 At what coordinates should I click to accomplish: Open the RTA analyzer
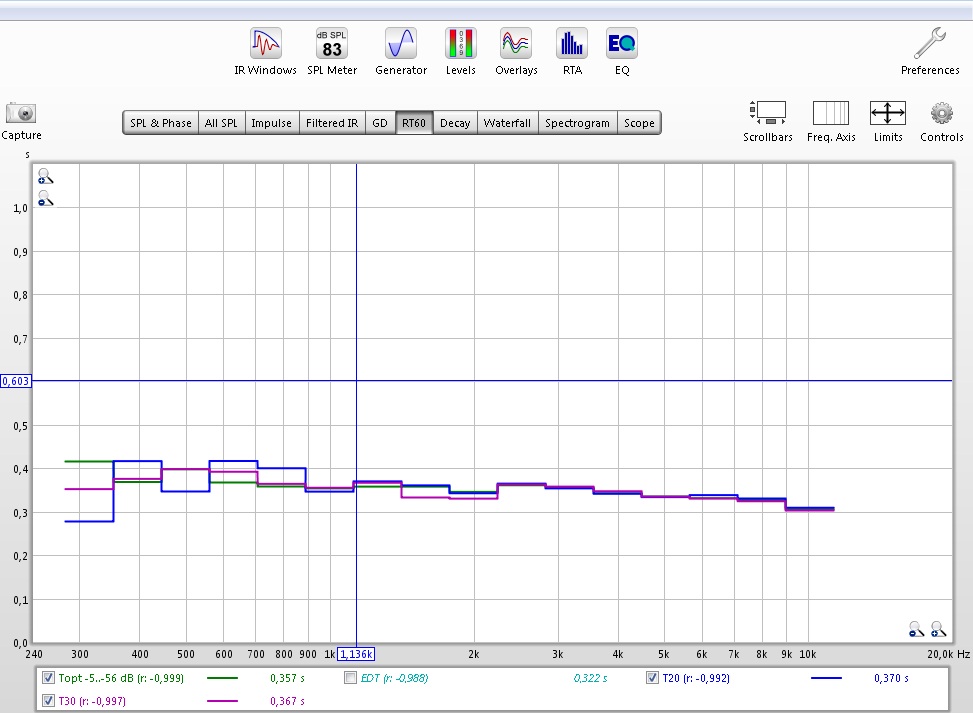pos(572,44)
